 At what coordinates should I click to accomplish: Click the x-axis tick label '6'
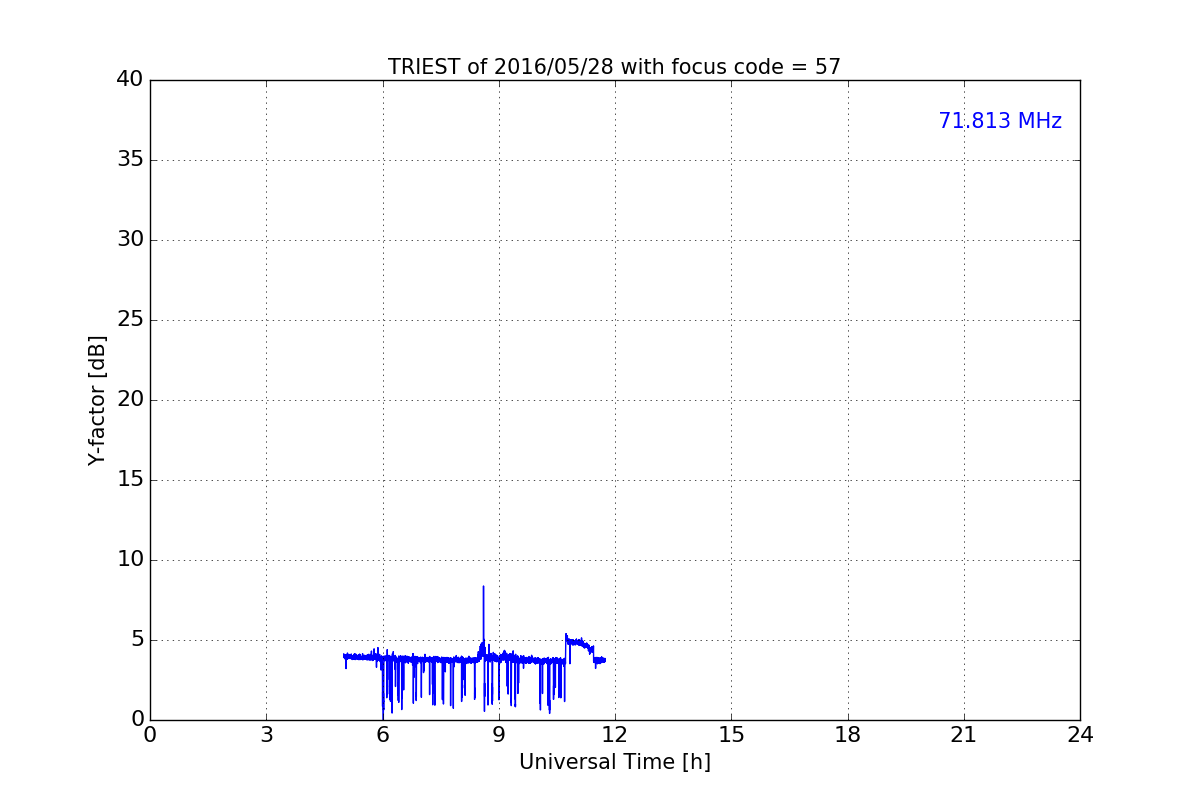click(x=383, y=735)
